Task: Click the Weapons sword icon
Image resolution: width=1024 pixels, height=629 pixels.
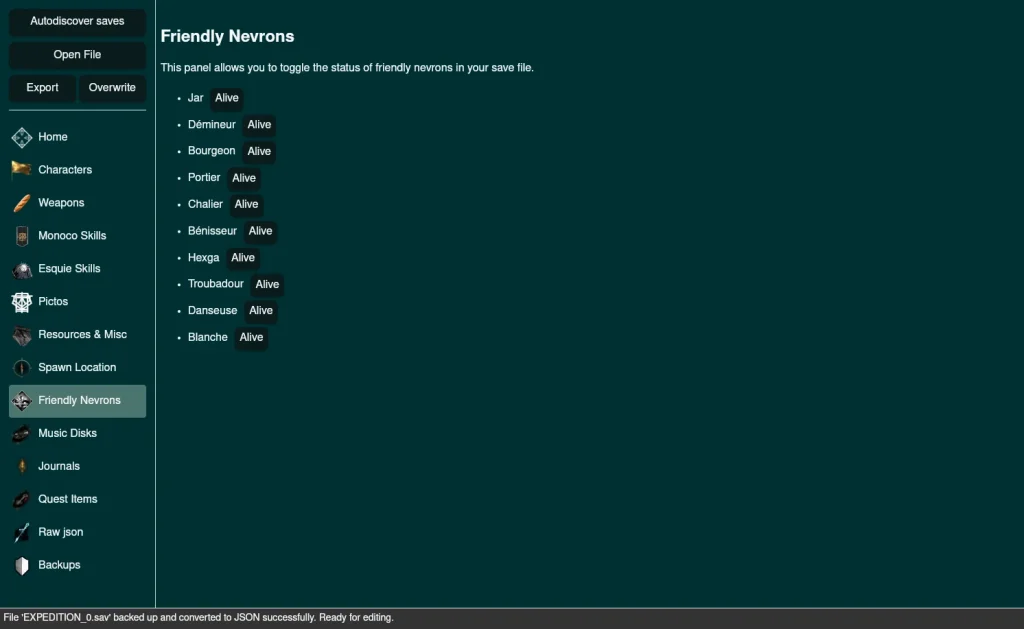Action: (22, 203)
